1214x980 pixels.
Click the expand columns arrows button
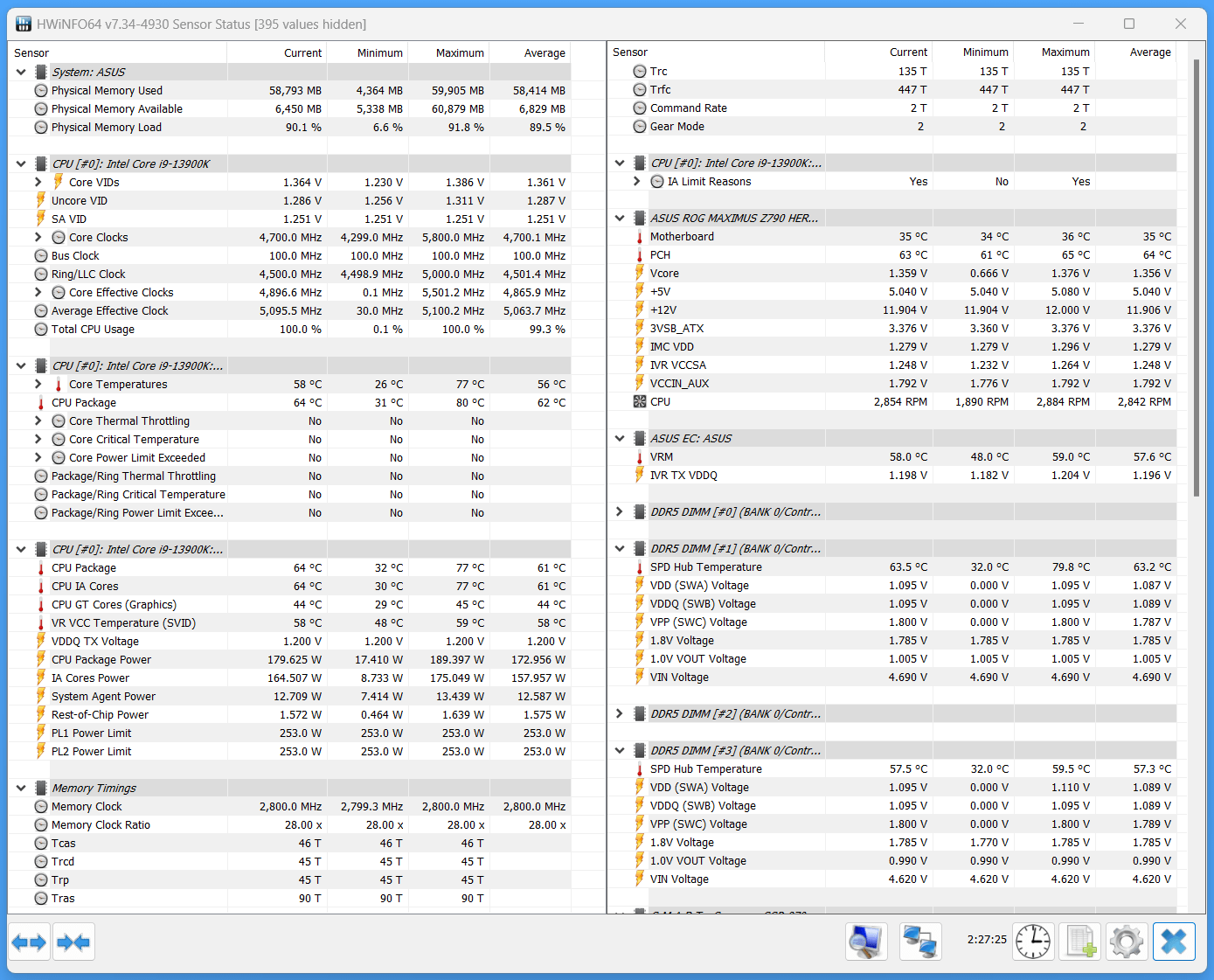click(x=29, y=942)
